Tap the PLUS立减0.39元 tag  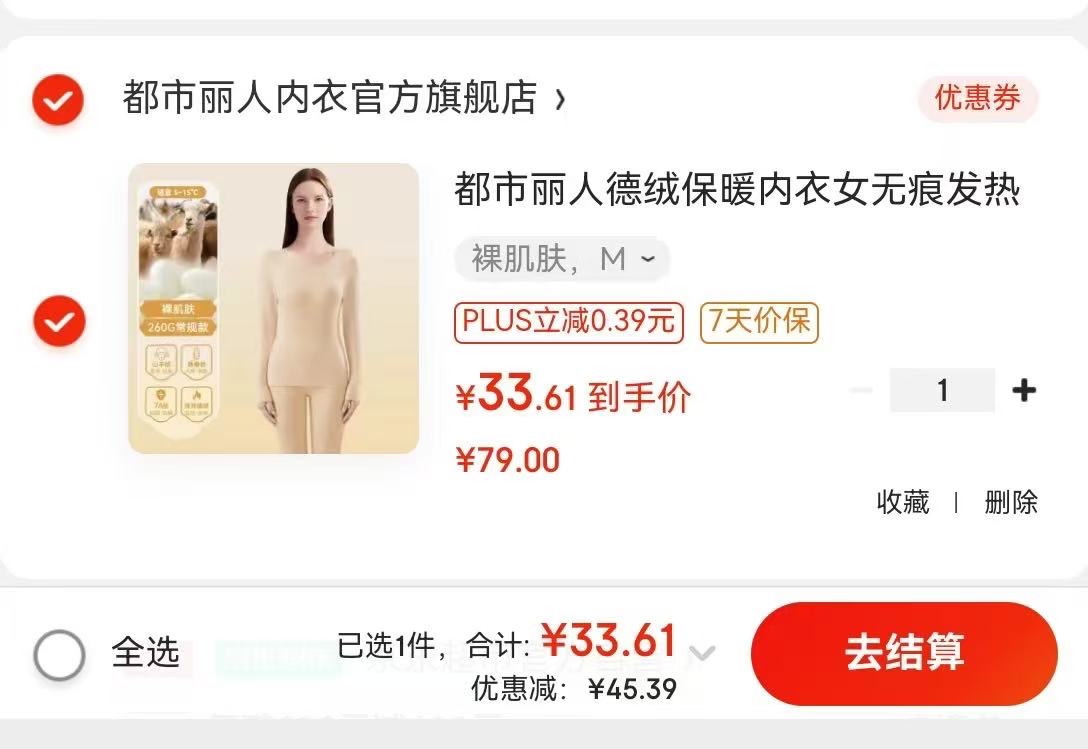(569, 323)
